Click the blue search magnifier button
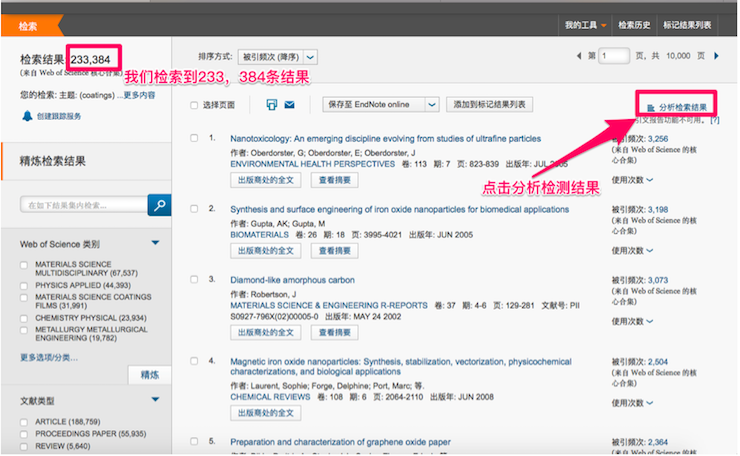Image resolution: width=740 pixels, height=456 pixels. (x=159, y=205)
